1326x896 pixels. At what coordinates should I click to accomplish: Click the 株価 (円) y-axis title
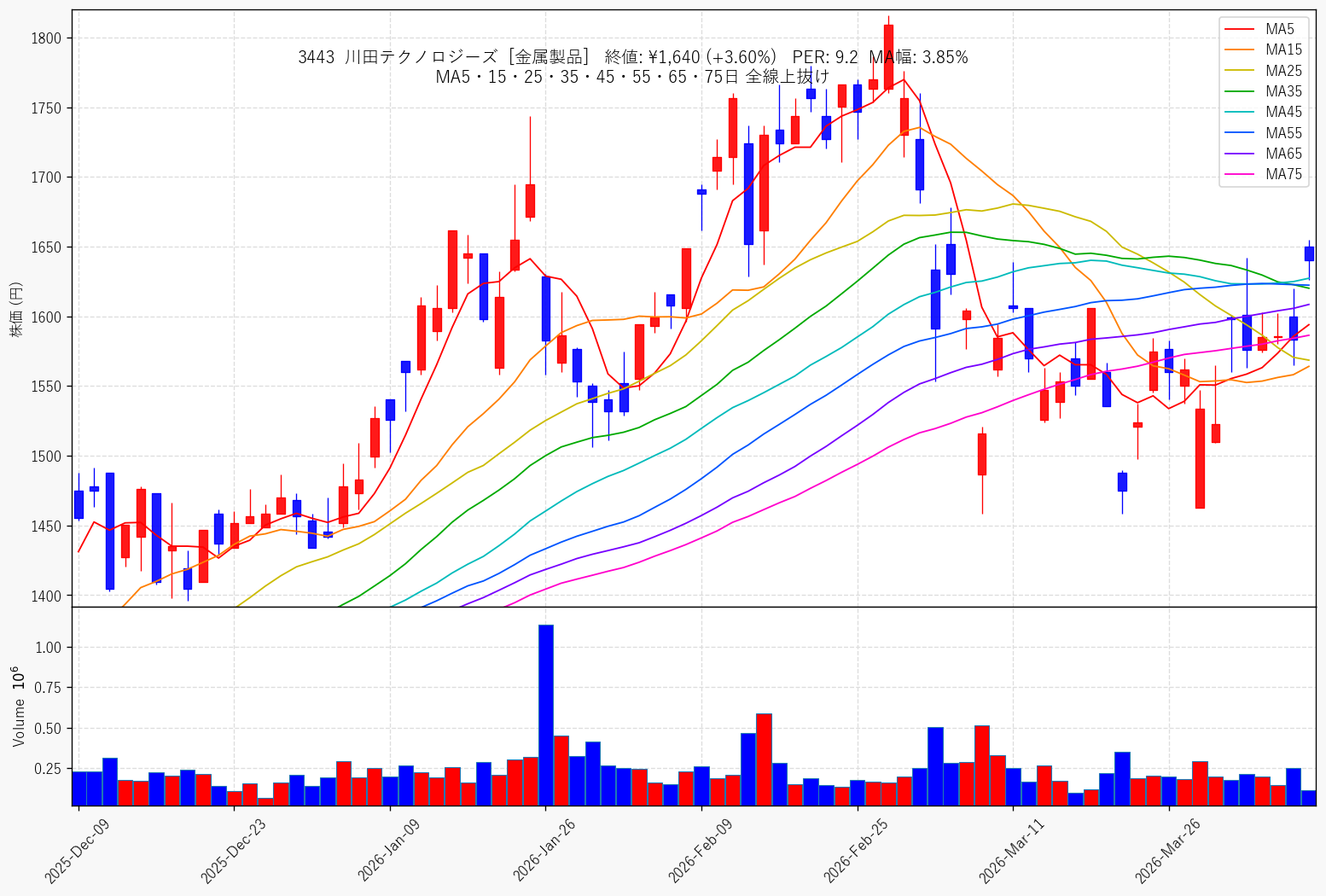tap(17, 310)
